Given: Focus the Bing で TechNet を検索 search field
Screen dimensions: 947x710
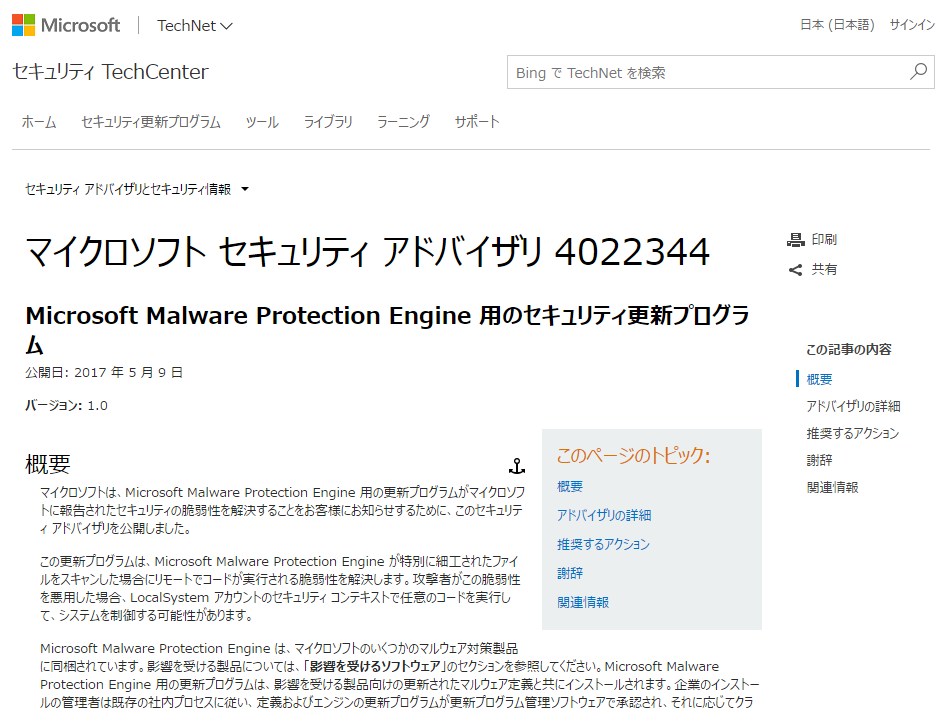Looking at the screenshot, I should 705,72.
